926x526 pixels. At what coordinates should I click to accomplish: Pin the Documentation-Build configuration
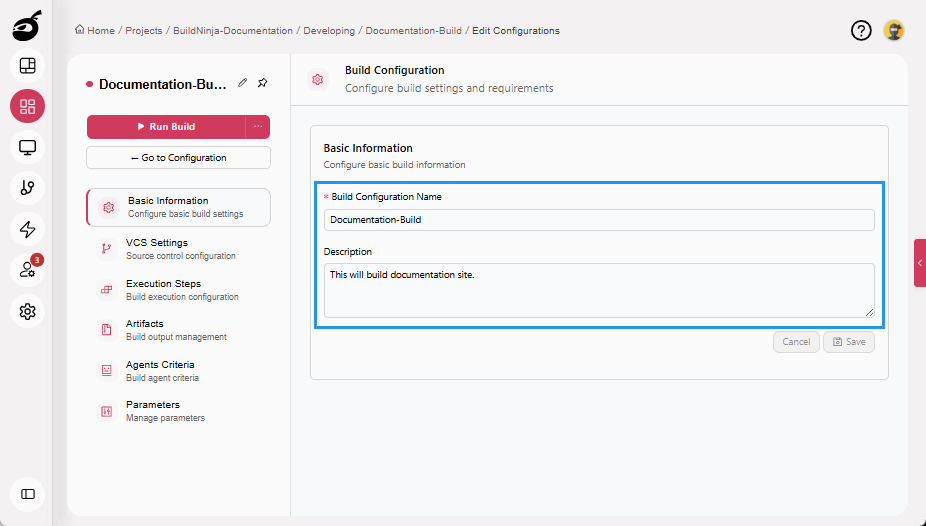(x=263, y=83)
